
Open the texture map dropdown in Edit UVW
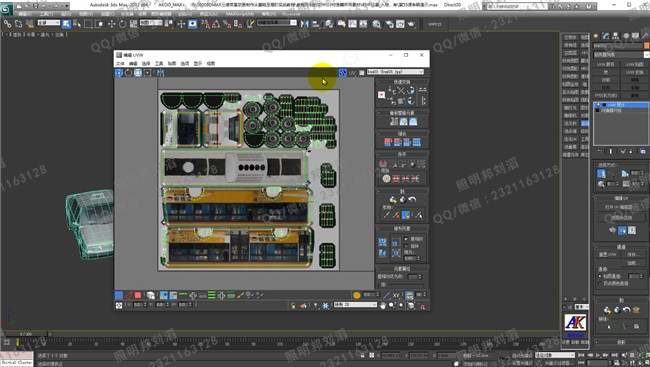[x=395, y=72]
